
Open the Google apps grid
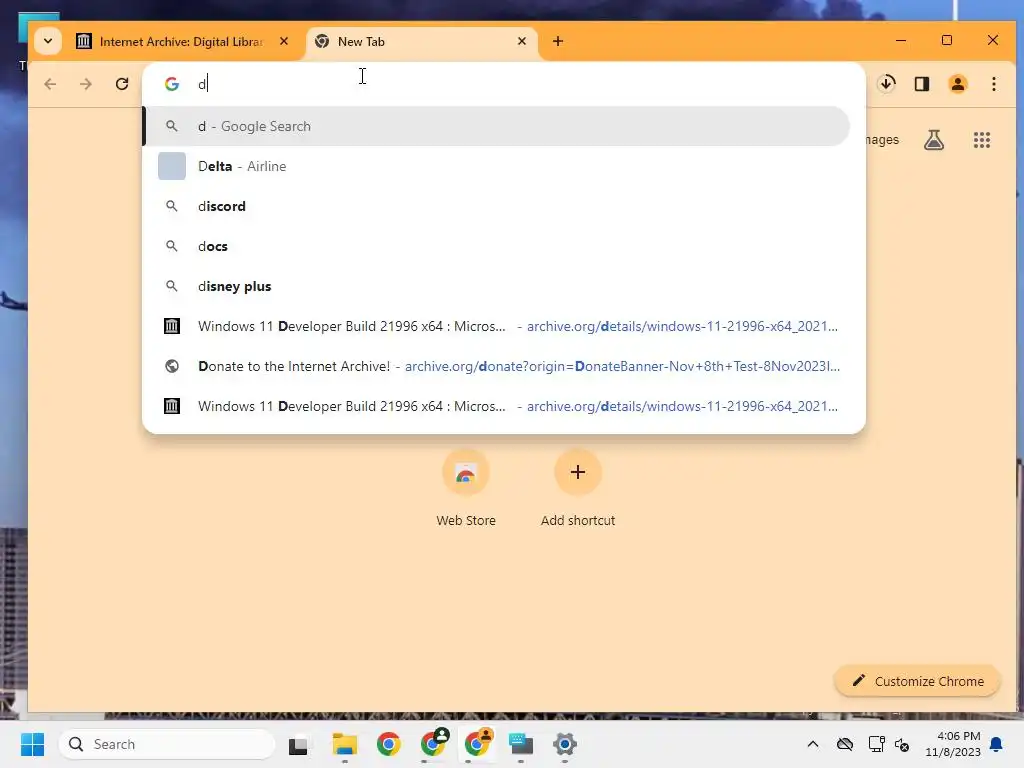point(982,140)
